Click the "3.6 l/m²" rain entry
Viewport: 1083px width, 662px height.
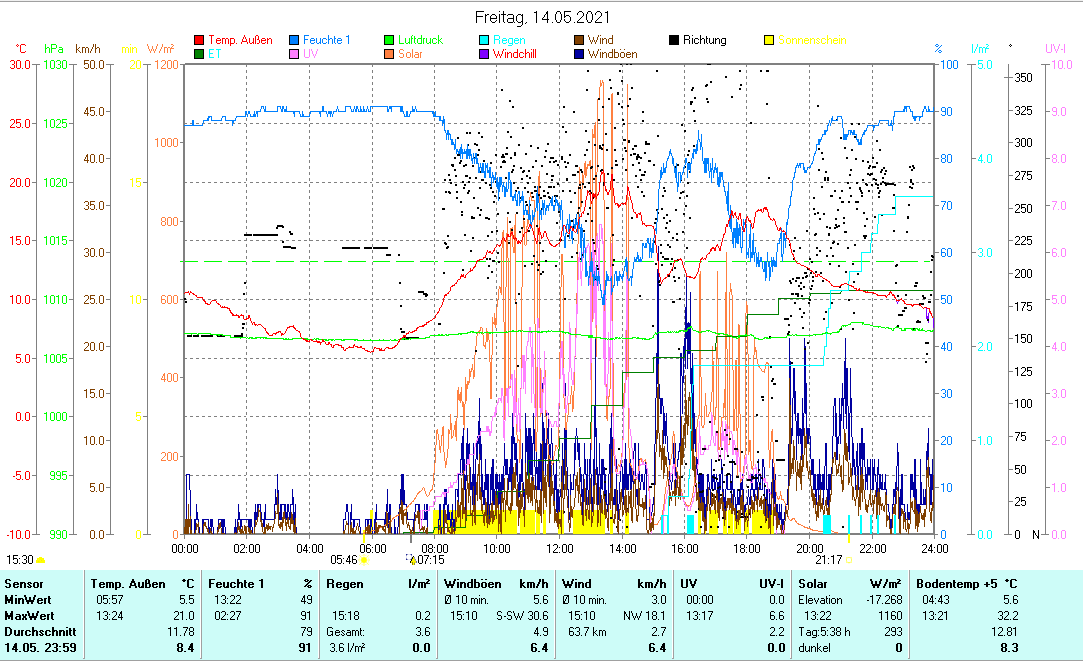347,648
